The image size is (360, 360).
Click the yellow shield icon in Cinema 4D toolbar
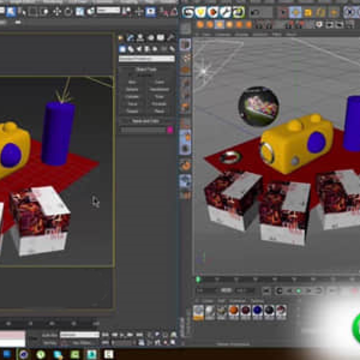(201, 13)
